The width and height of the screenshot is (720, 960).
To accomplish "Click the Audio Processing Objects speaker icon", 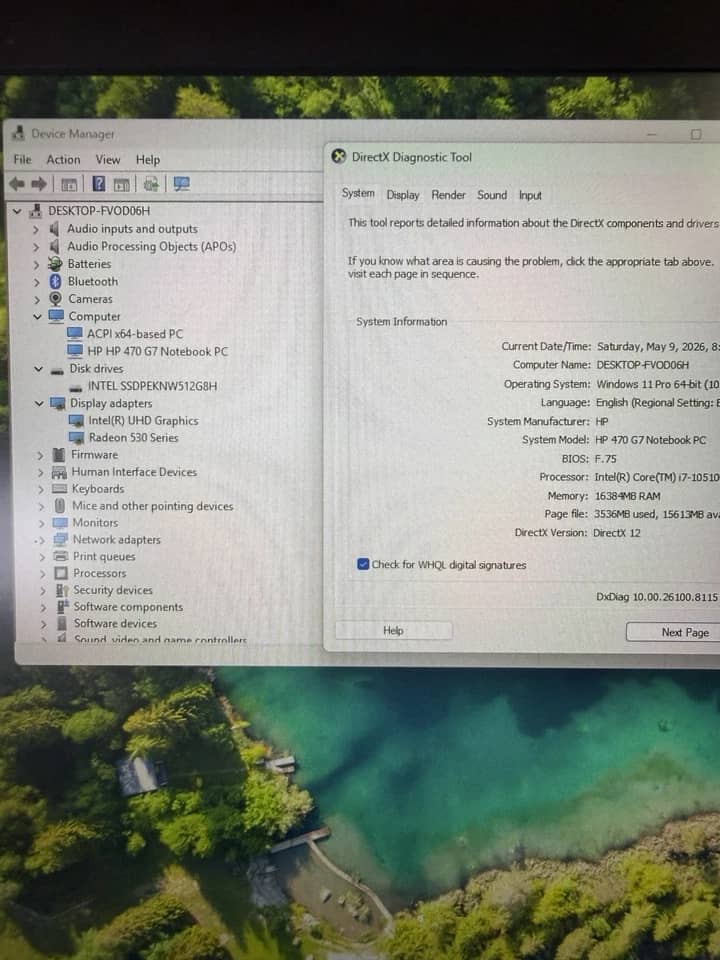I will (54, 247).
